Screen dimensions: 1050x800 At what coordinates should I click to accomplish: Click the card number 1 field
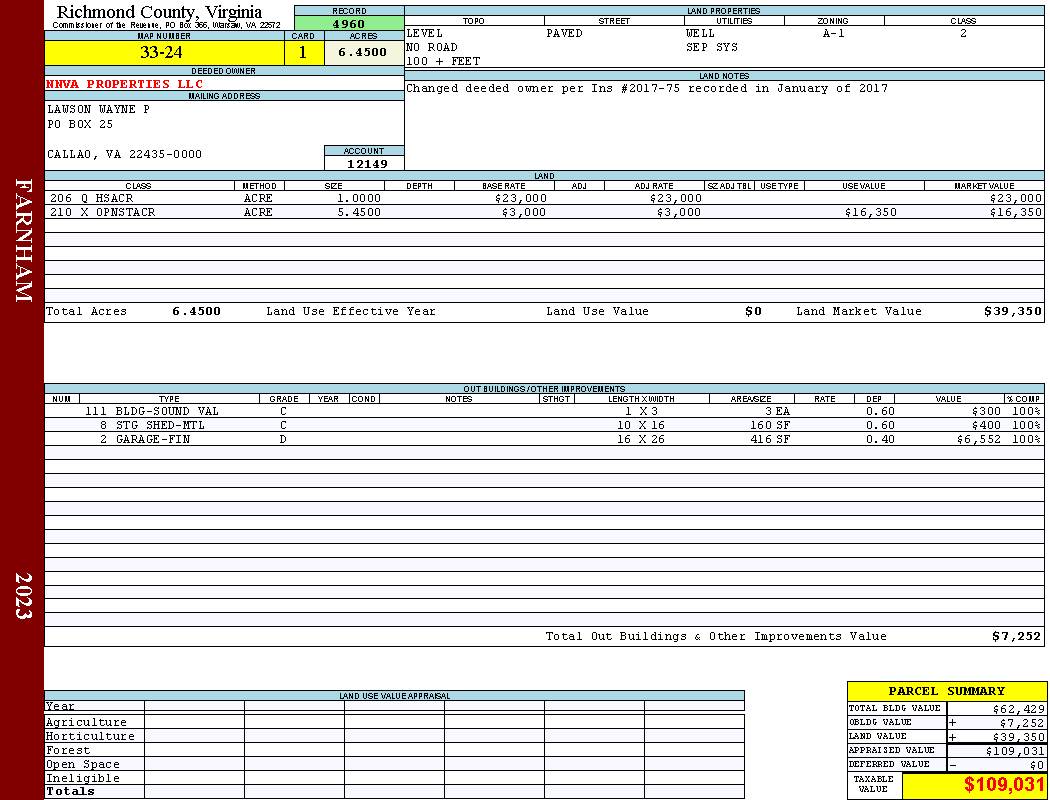pyautogui.click(x=303, y=52)
